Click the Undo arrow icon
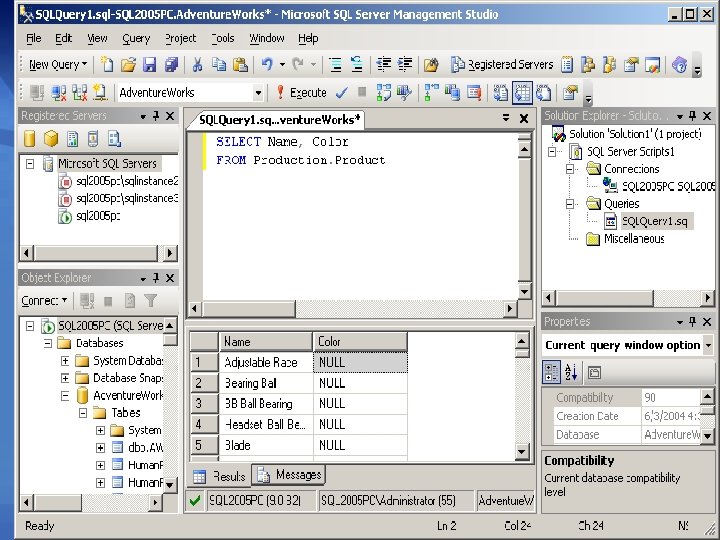Viewport: 720px width, 540px height. 267,65
